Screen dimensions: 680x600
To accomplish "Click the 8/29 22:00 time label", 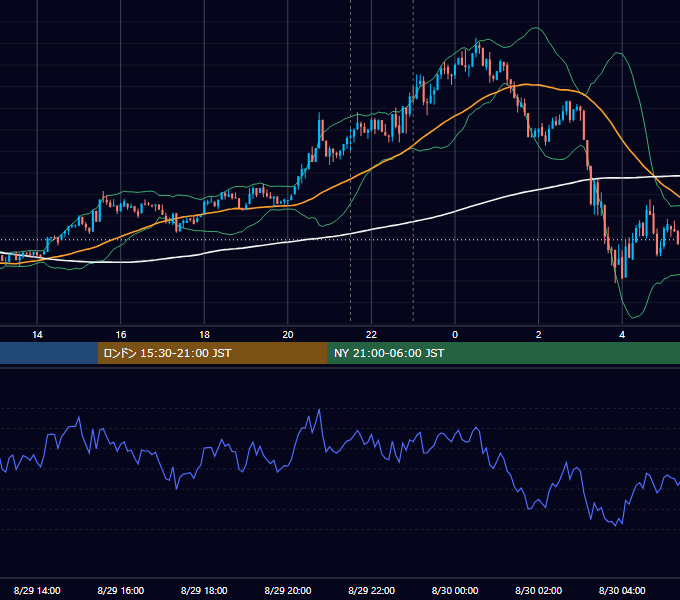I will pyautogui.click(x=371, y=590).
